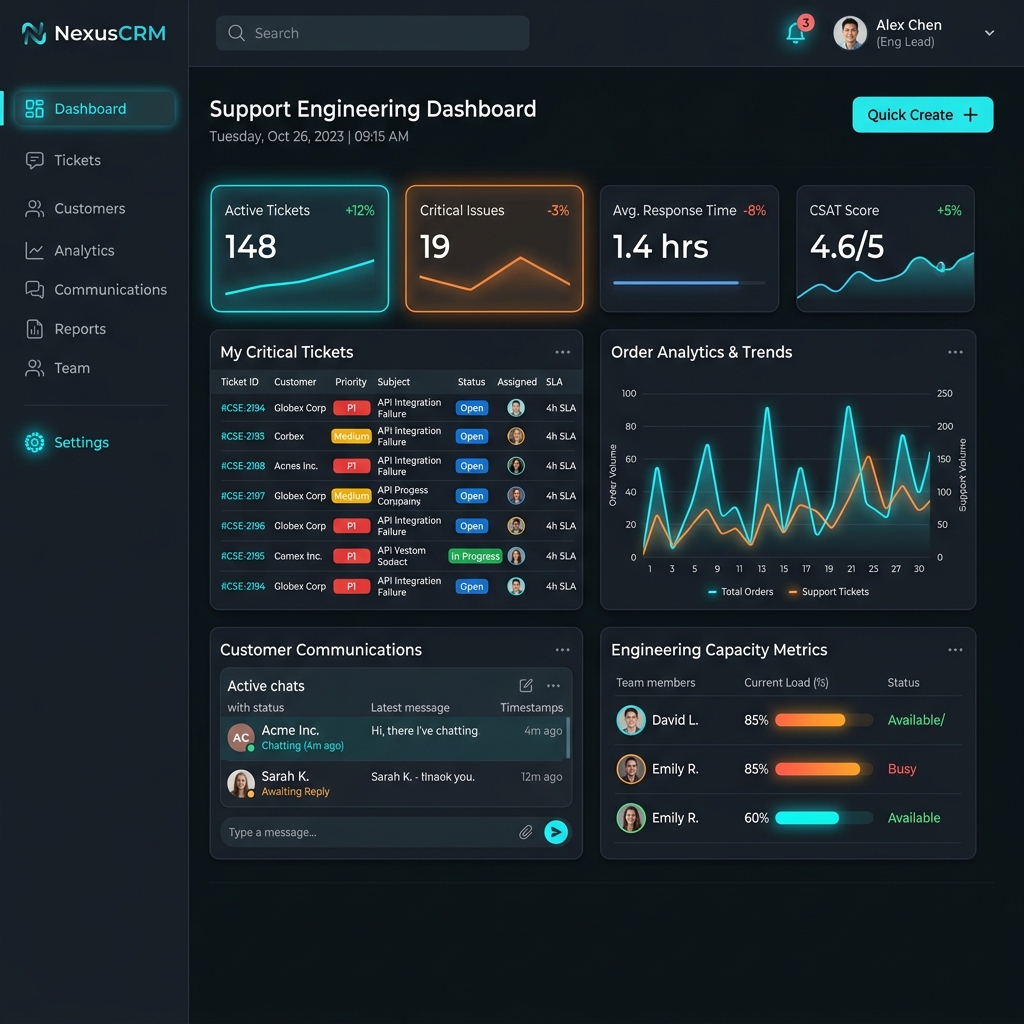
Task: Click the Busy Emily R. load bar
Action: click(824, 769)
